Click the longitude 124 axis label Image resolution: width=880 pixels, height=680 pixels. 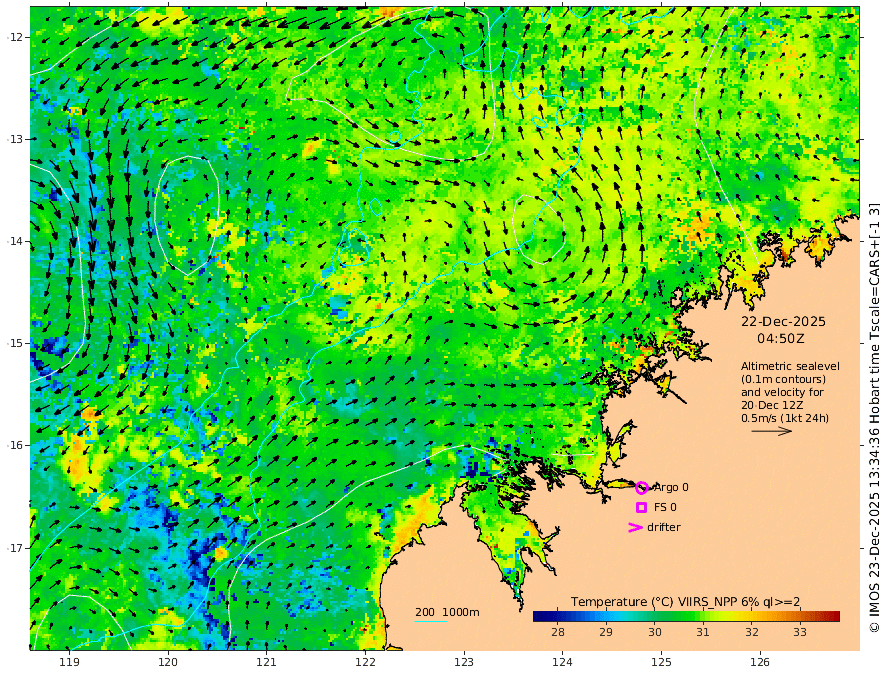click(x=562, y=662)
